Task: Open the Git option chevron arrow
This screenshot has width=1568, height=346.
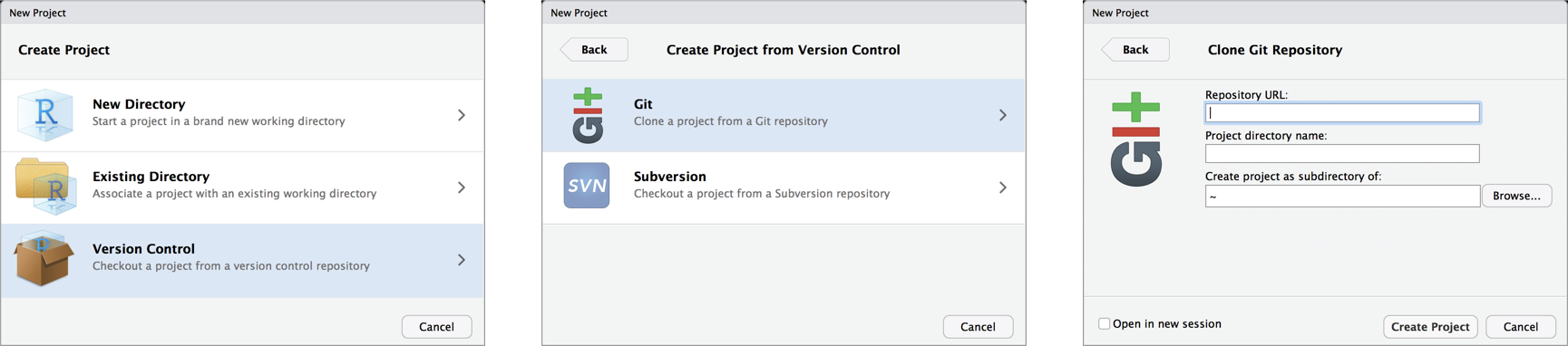Action: click(1003, 115)
